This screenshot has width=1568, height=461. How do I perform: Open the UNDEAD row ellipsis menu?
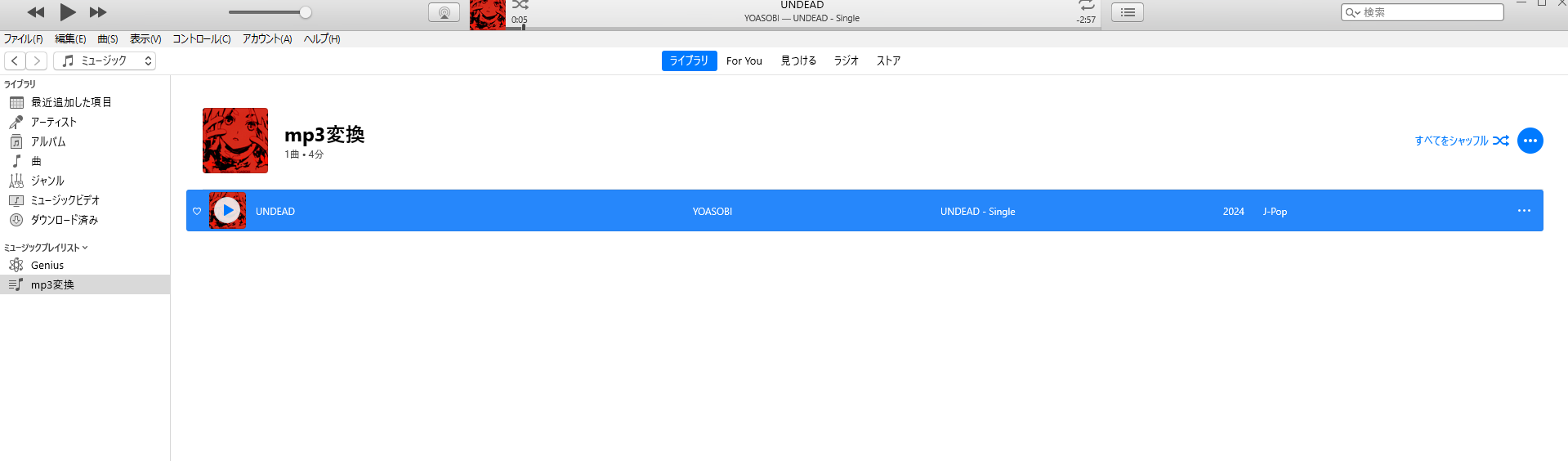pos(1524,210)
